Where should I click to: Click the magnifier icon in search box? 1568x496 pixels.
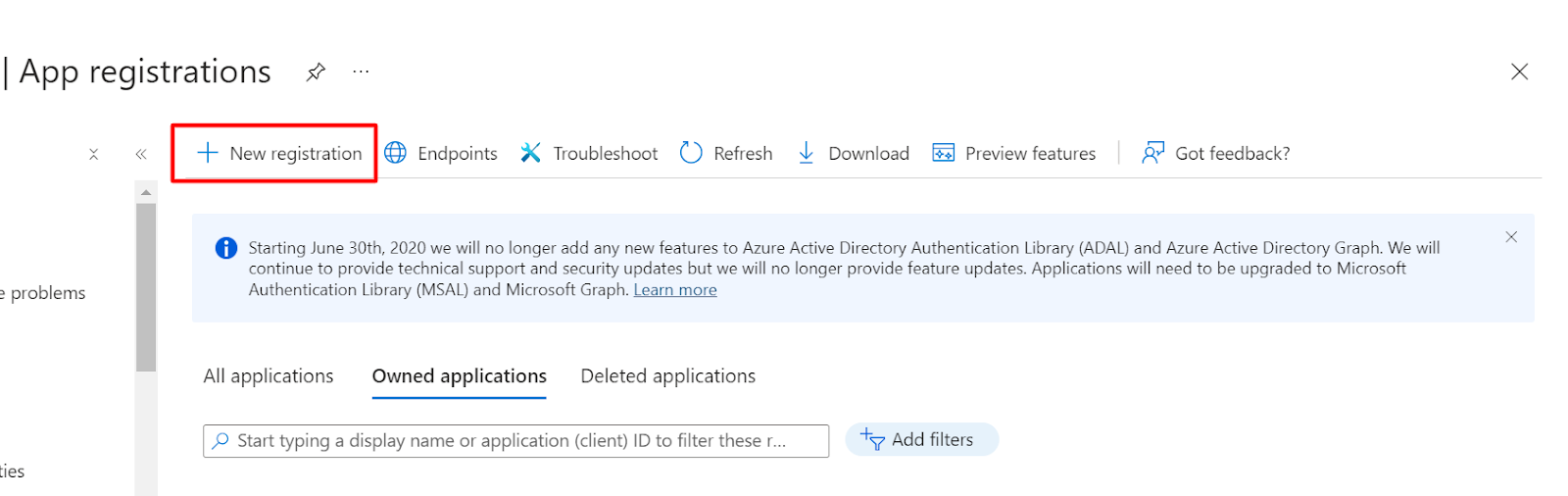tap(221, 441)
